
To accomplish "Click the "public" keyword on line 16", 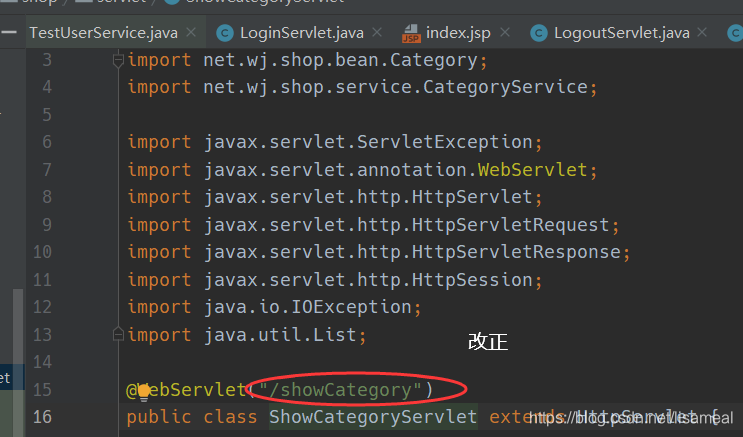I will pos(159,418).
